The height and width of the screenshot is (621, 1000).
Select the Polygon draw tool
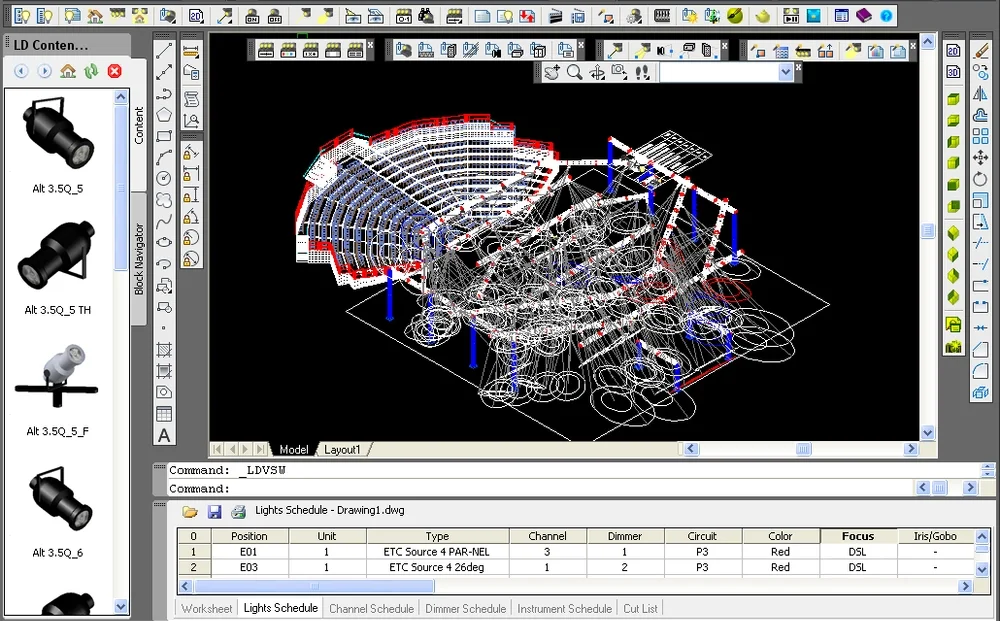tap(164, 115)
